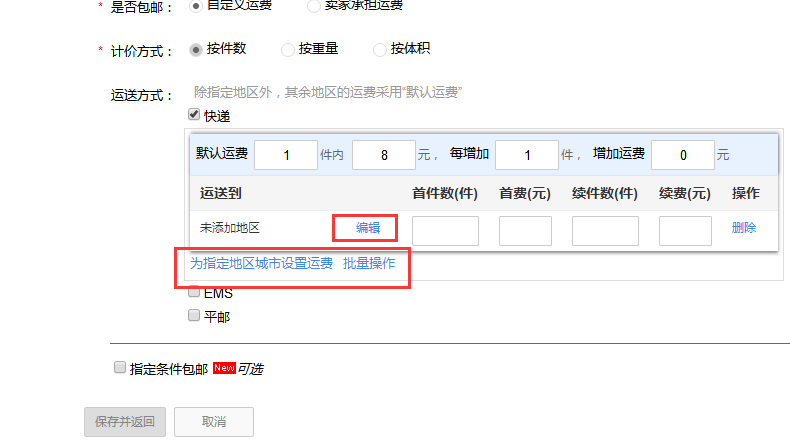
Task: Choose 按重量 pricing method
Action: click(288, 49)
